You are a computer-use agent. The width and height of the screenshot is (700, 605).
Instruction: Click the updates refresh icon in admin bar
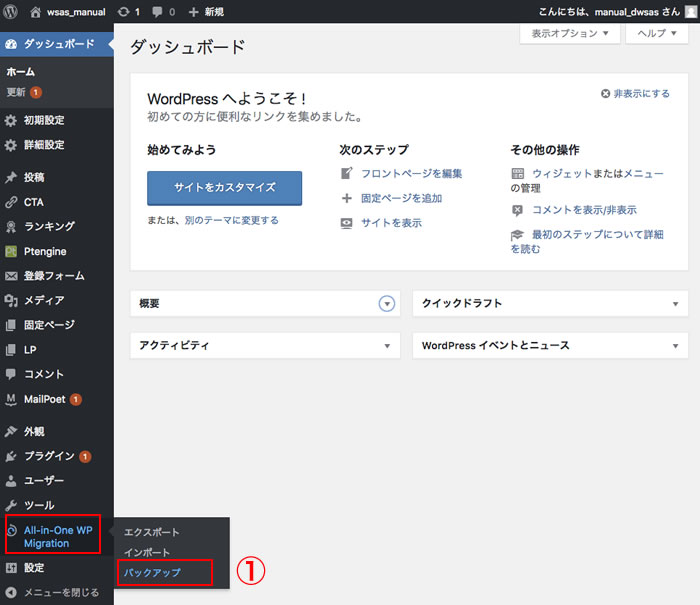121,12
